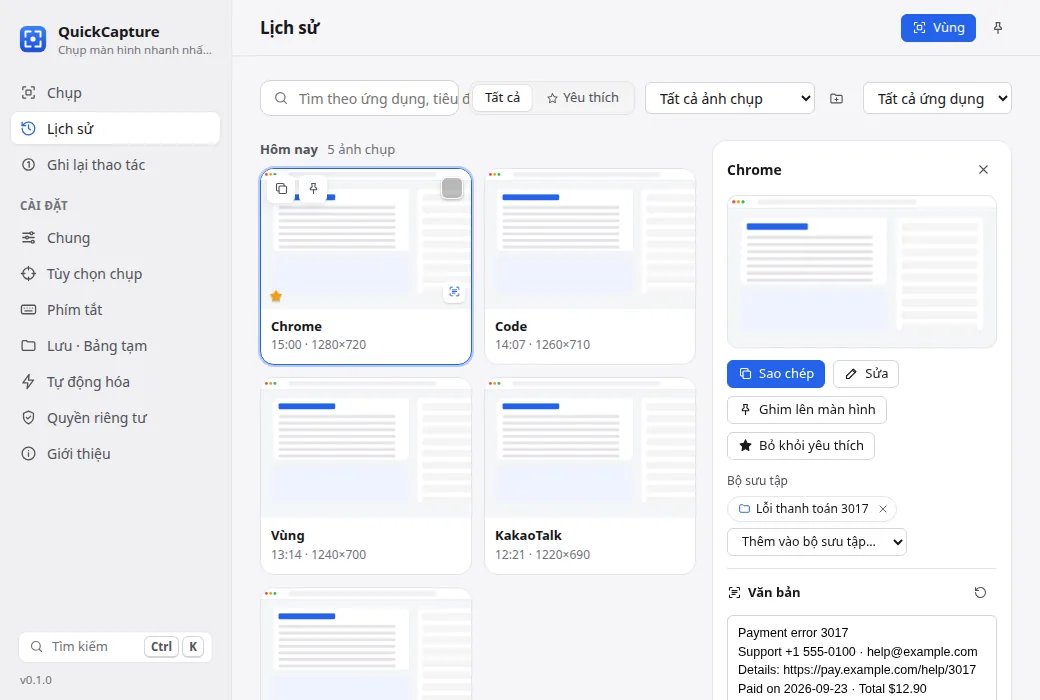This screenshot has height=700, width=1040.
Task: Click the Sao chép button
Action: pyautogui.click(x=776, y=374)
